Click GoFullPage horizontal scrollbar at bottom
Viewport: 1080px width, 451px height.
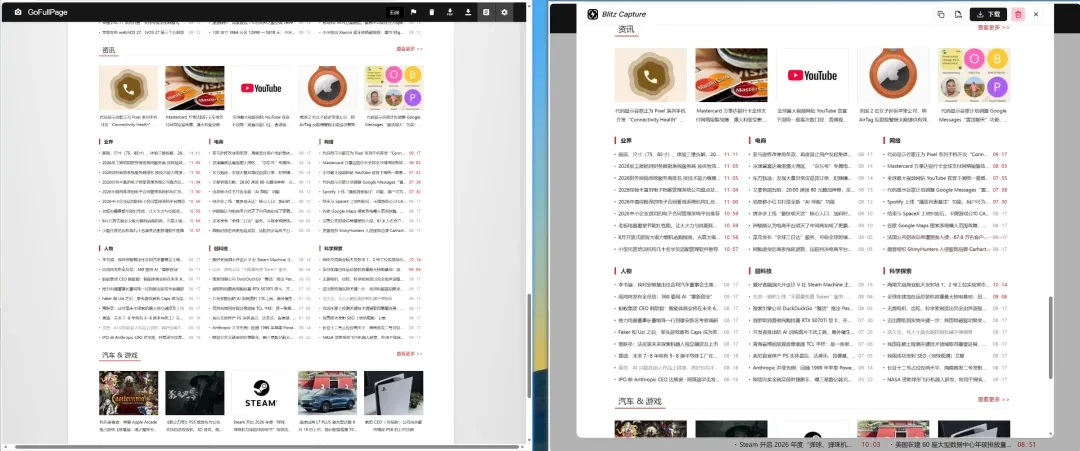[x=267, y=446]
